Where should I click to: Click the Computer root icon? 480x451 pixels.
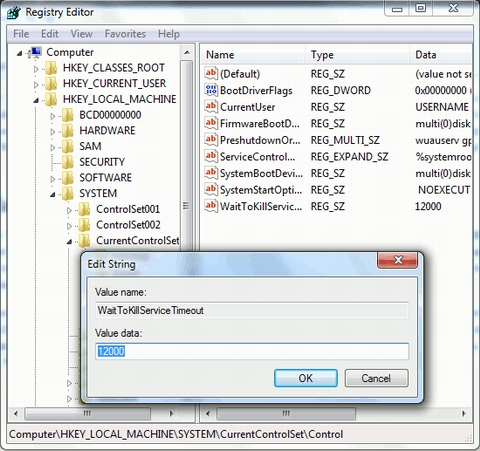[35, 52]
